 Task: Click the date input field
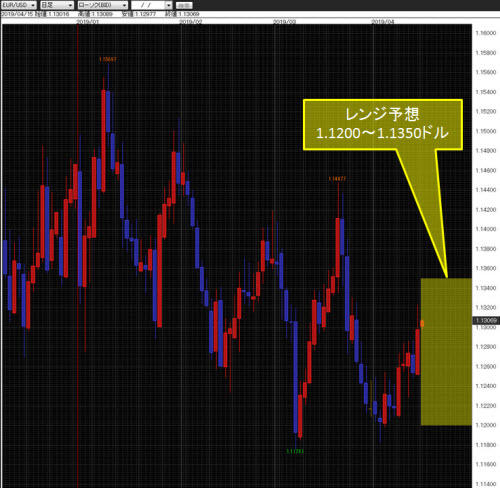coord(148,5)
